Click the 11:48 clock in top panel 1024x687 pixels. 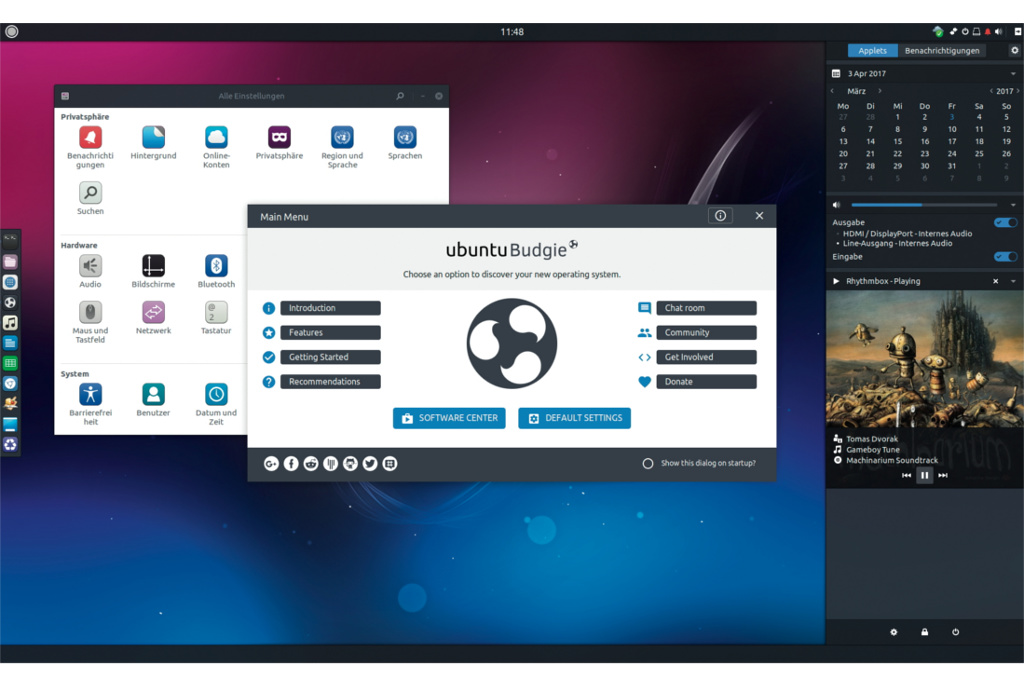coord(512,31)
